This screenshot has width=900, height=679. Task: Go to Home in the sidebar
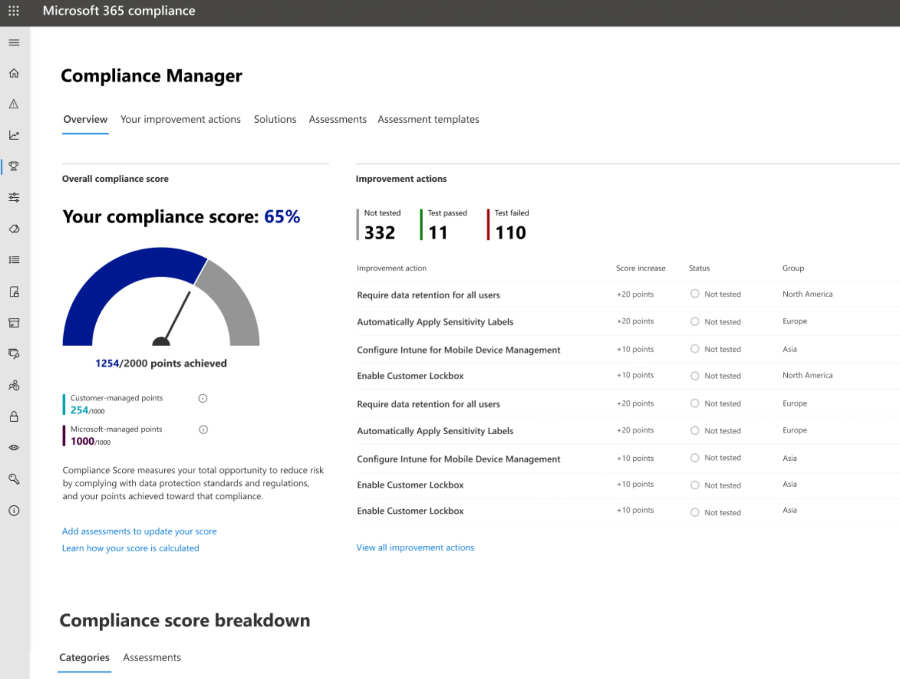tap(14, 73)
